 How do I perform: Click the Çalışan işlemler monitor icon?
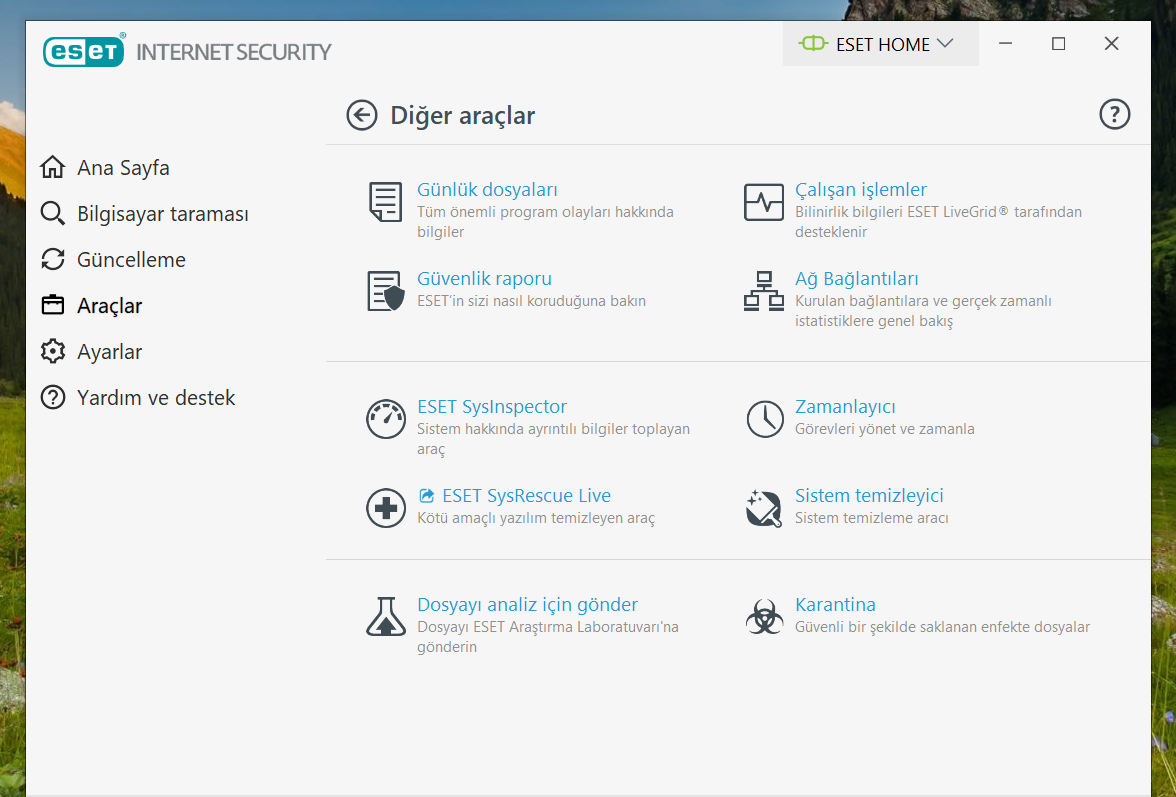click(x=764, y=202)
